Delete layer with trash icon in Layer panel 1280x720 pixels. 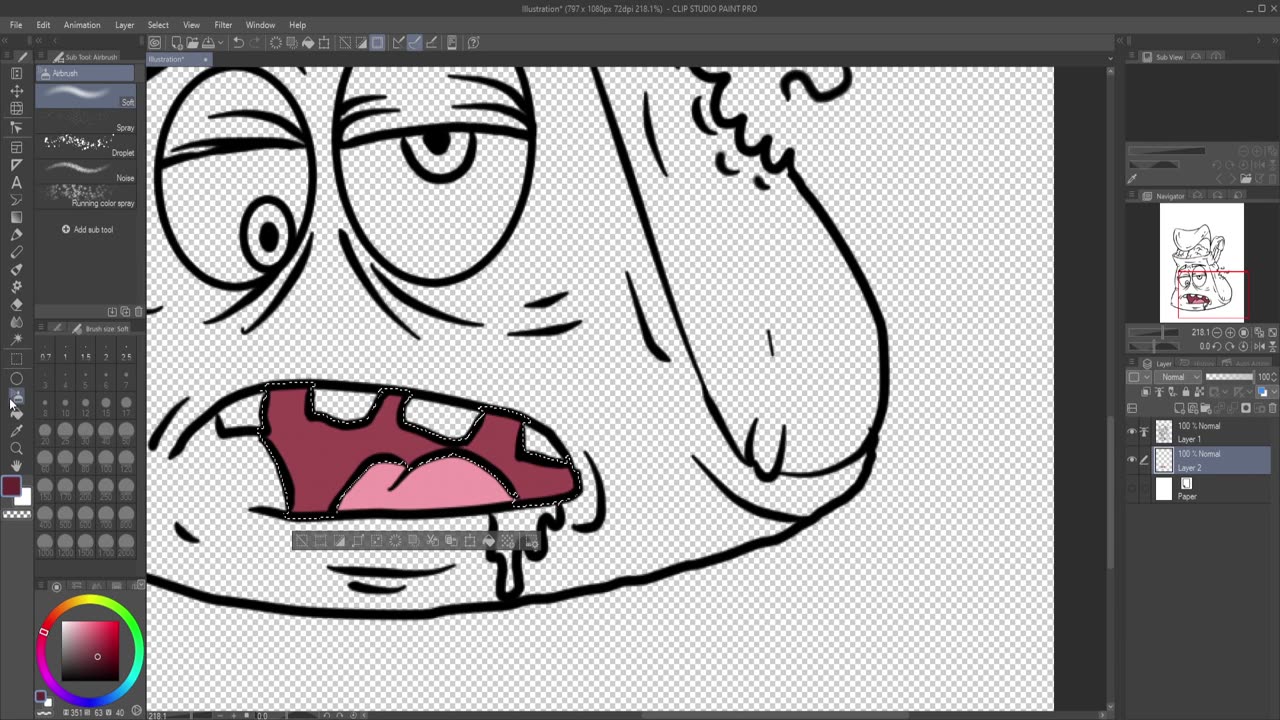click(x=1272, y=408)
